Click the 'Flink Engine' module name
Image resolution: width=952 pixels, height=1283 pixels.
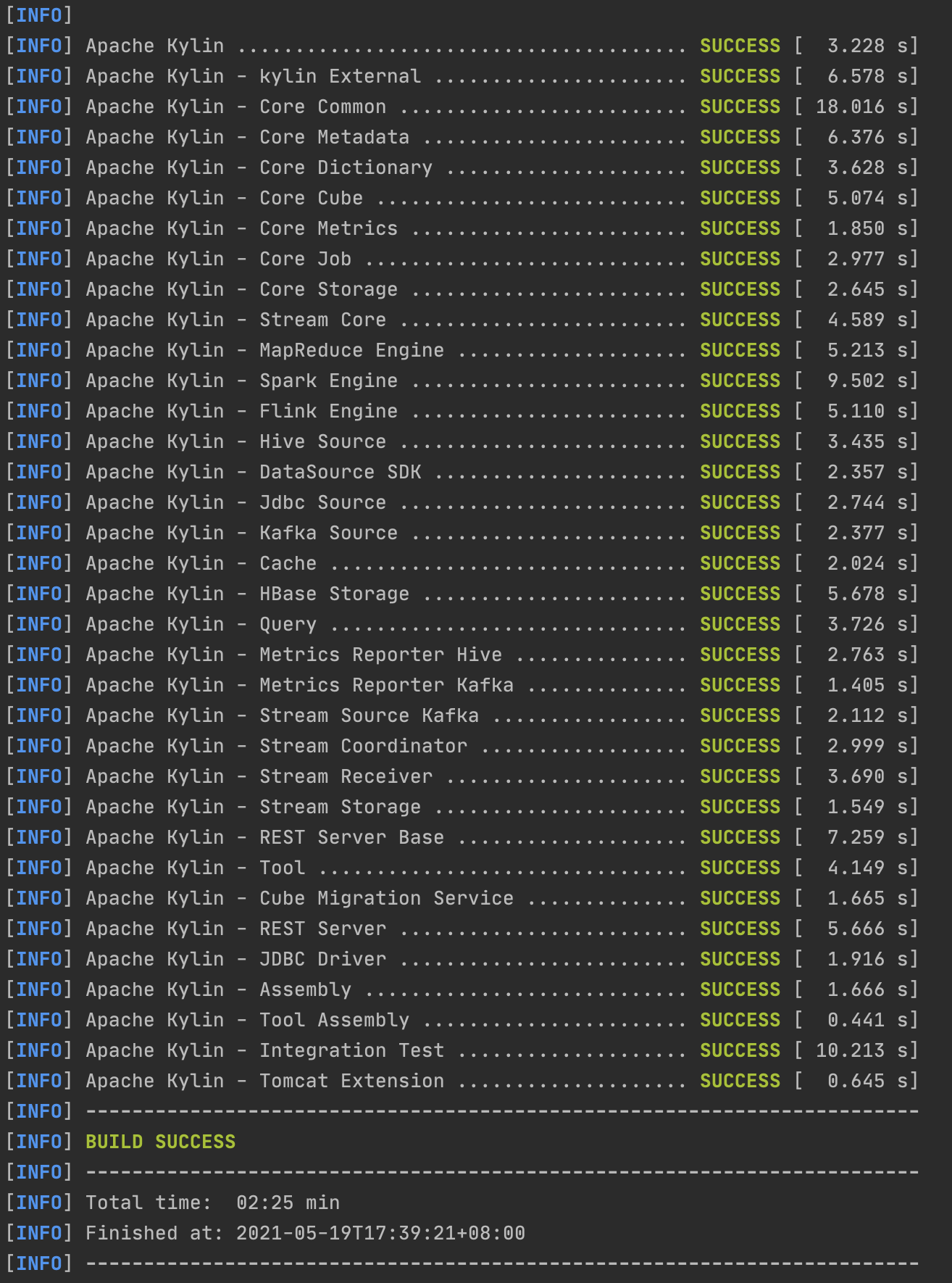pos(329,411)
